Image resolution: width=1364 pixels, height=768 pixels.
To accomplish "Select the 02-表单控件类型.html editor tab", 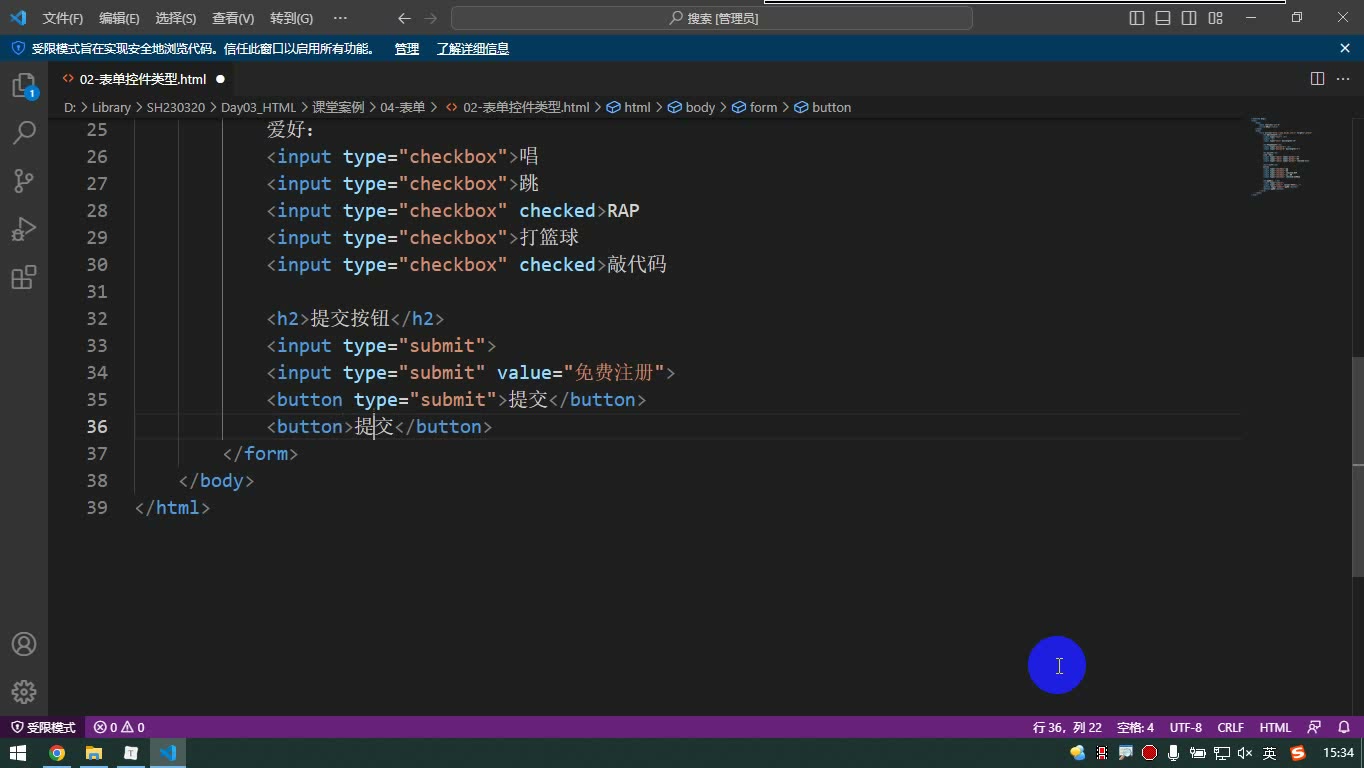I will click(143, 79).
